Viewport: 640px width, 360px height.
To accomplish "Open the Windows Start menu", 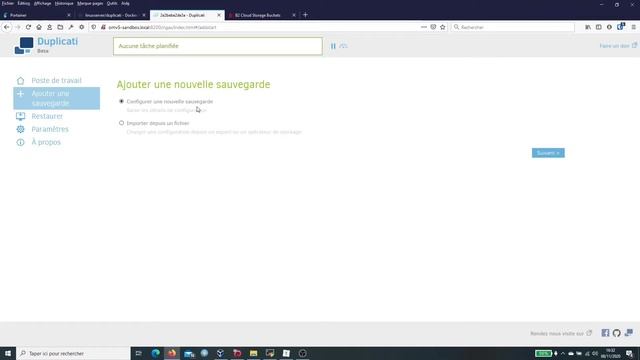I will (x=8, y=353).
